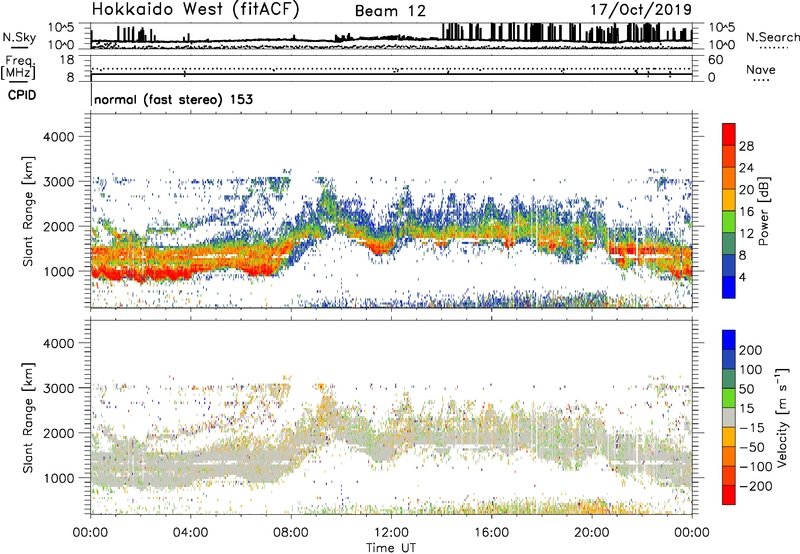Click the 'Velocity [m s⁻¹]' colorbar label
The width and height of the screenshot is (800, 554).
(781, 417)
